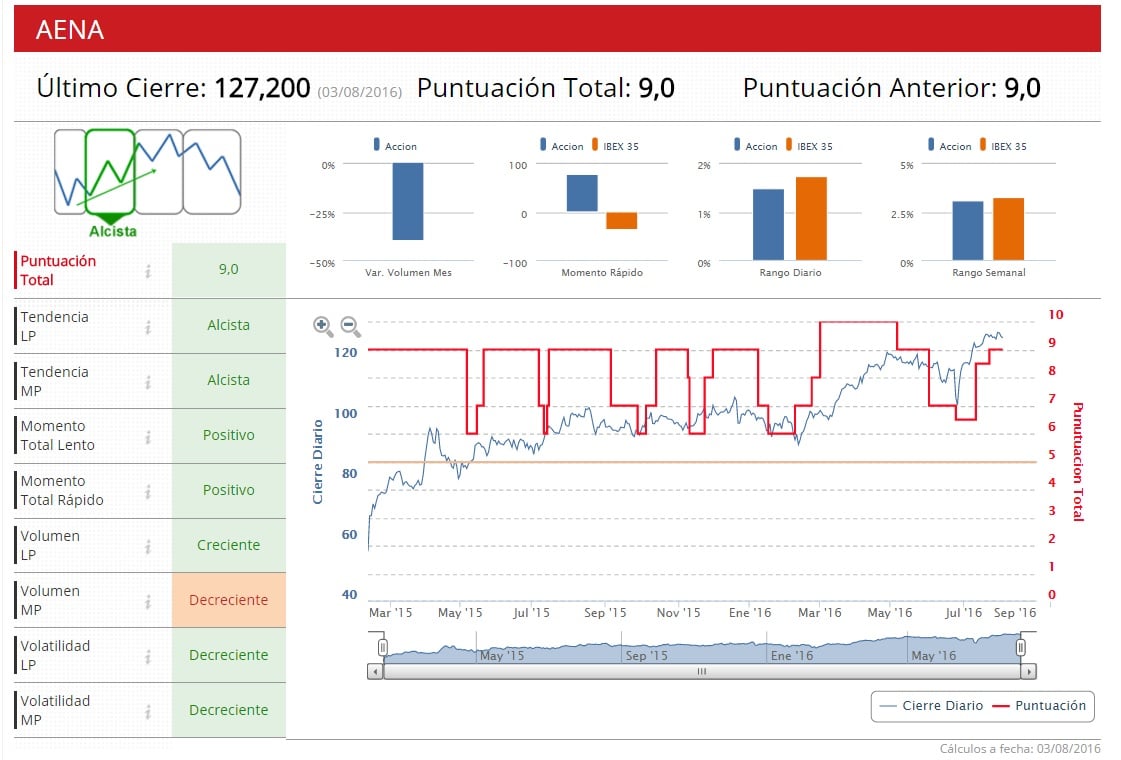Click the left handle of range navigator
Screen dimensions: 1121x760
[382, 647]
